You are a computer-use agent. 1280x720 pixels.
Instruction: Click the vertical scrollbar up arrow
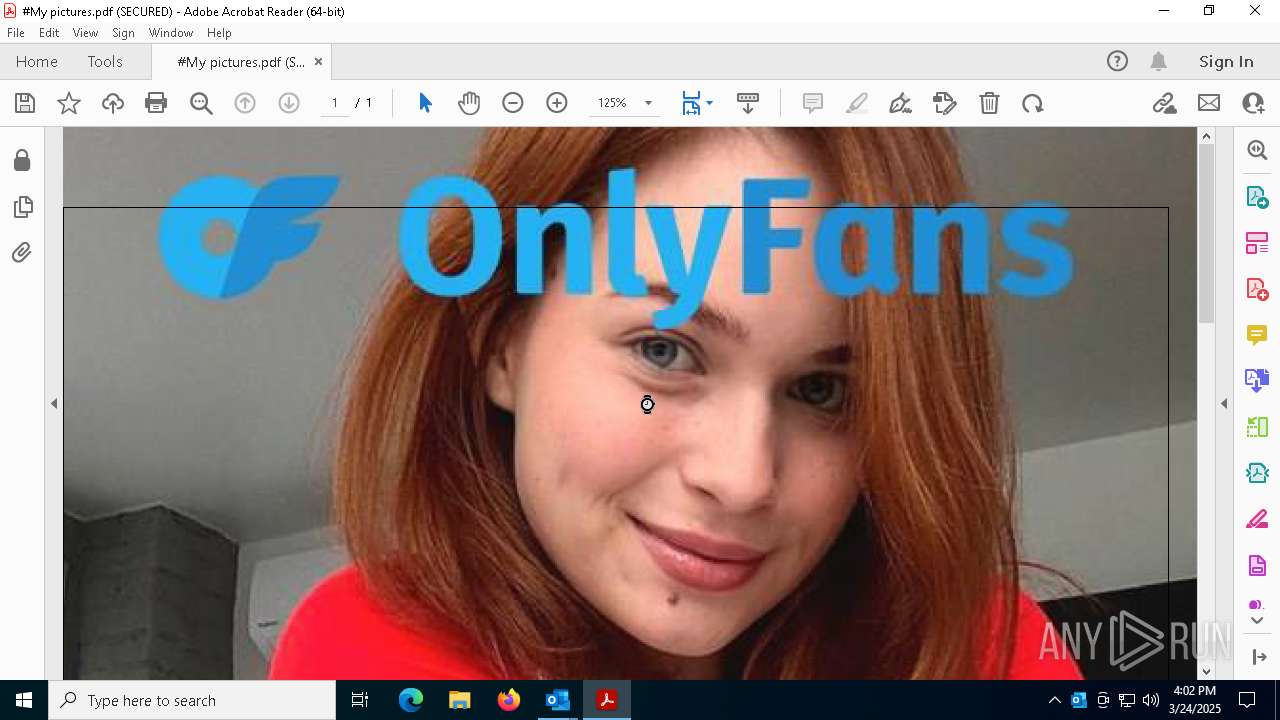1206,136
